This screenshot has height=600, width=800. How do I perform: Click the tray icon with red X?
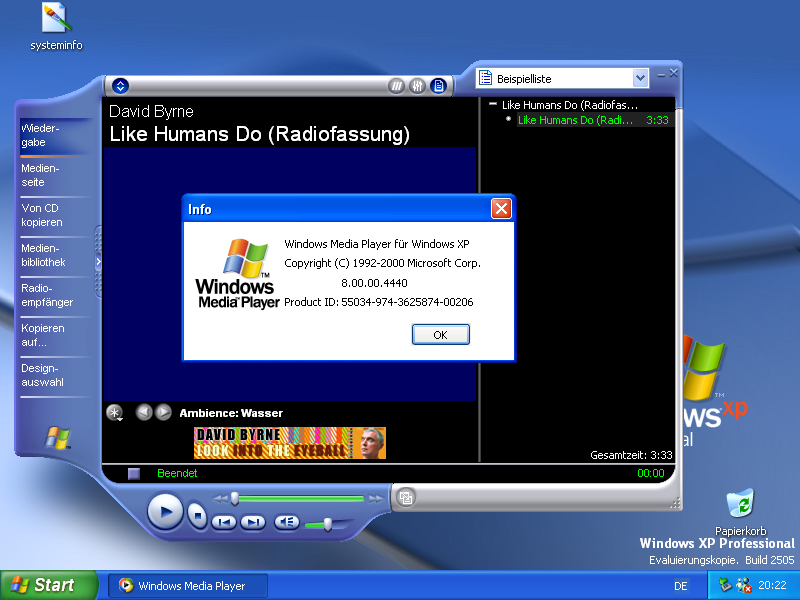click(744, 585)
